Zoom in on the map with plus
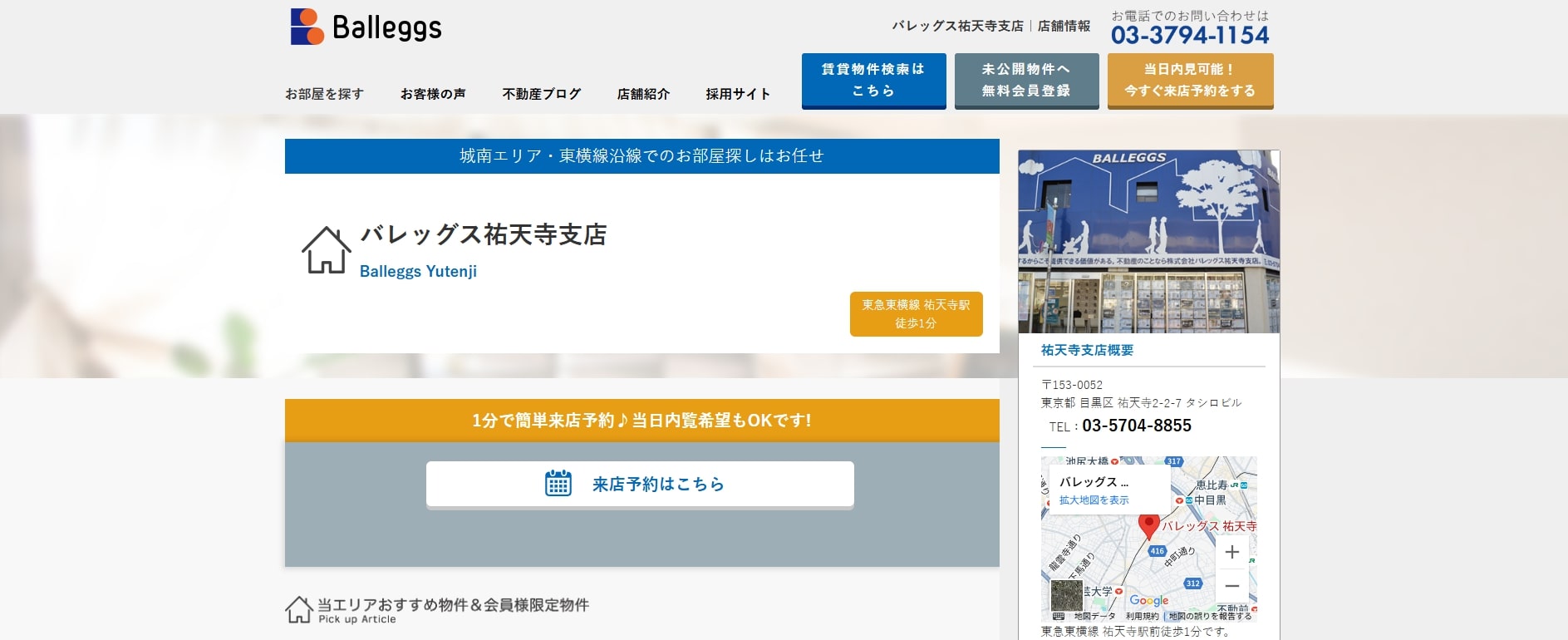Viewport: 1568px width, 640px height. (x=1231, y=552)
